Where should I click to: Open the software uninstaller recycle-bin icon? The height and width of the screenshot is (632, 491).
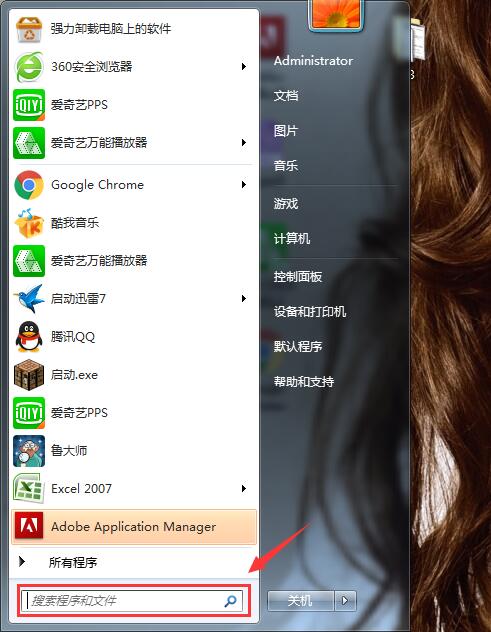[29, 29]
